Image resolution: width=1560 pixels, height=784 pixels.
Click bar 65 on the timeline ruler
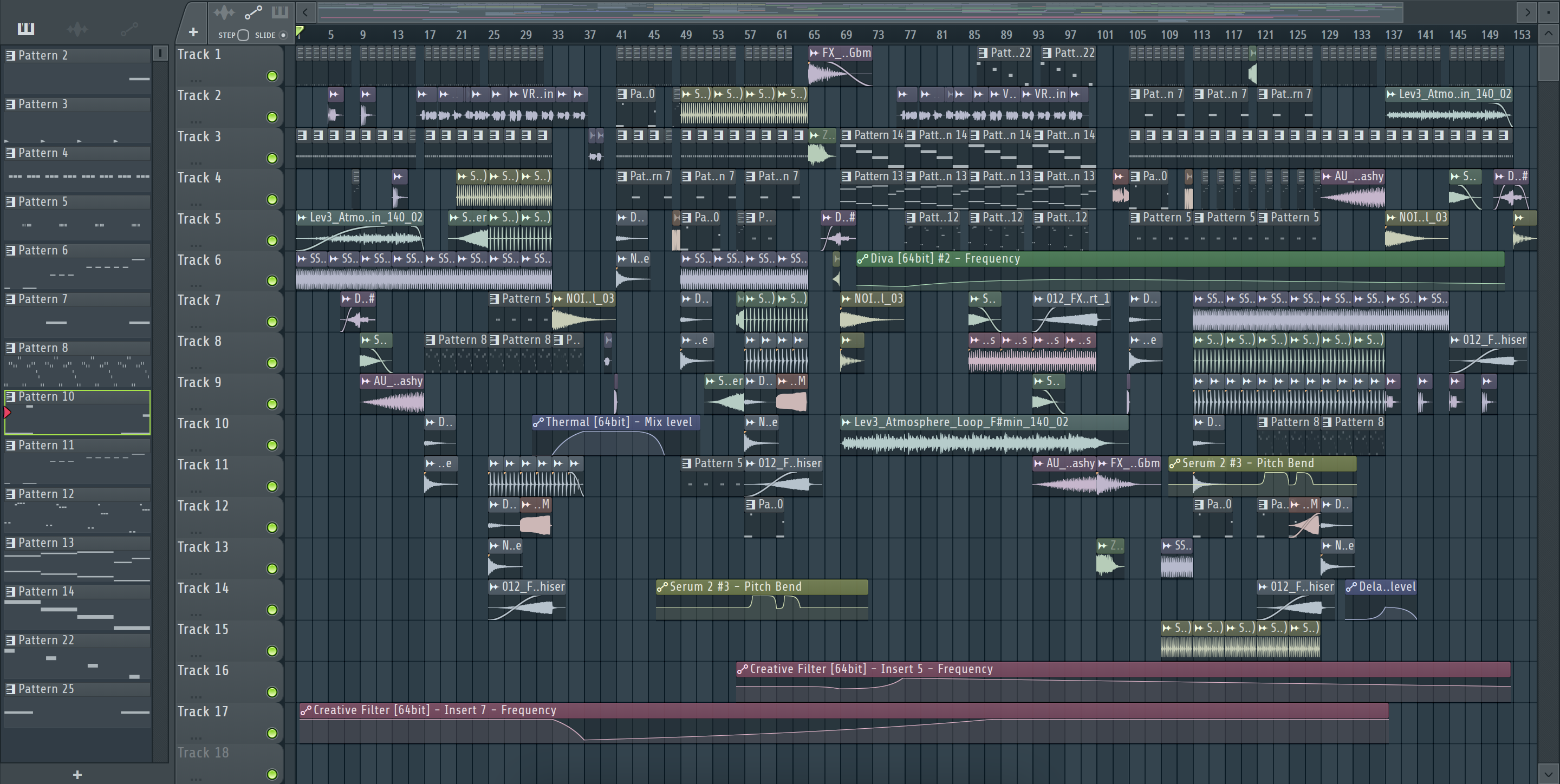click(x=814, y=35)
